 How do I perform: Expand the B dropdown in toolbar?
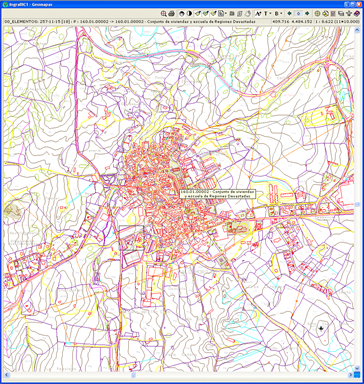pos(281,14)
